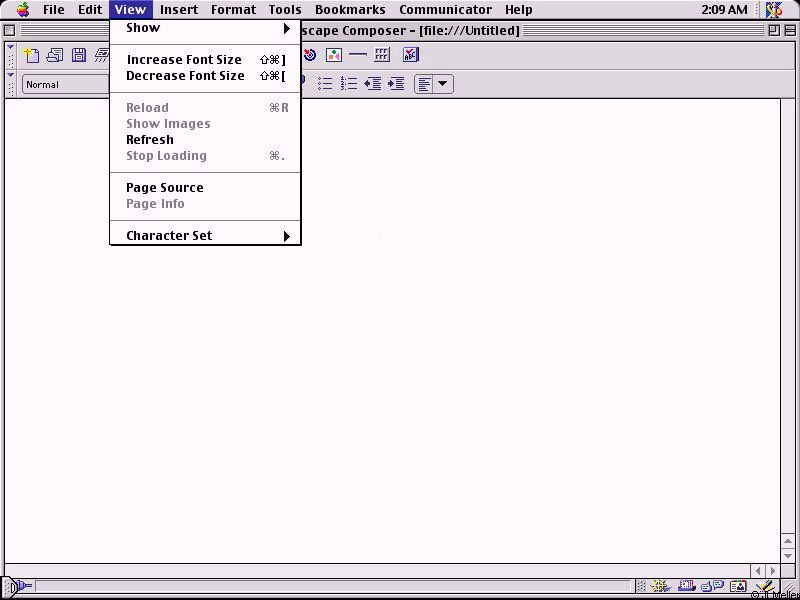Open the Edit menu
This screenshot has height=600, width=800.
(90, 10)
